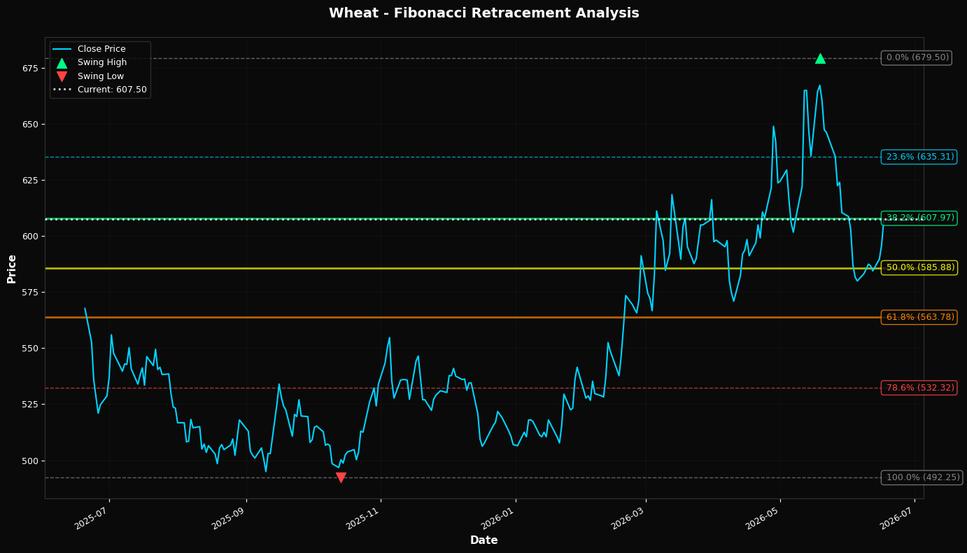Click the cyan line sample in the legend

tap(62, 49)
